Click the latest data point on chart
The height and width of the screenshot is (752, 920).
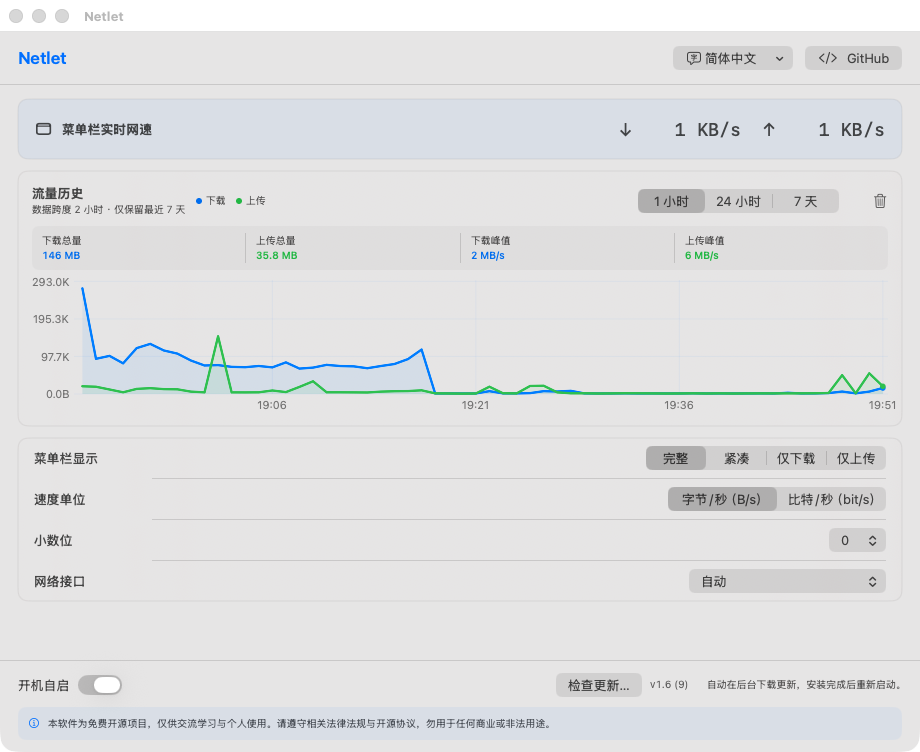click(x=882, y=387)
